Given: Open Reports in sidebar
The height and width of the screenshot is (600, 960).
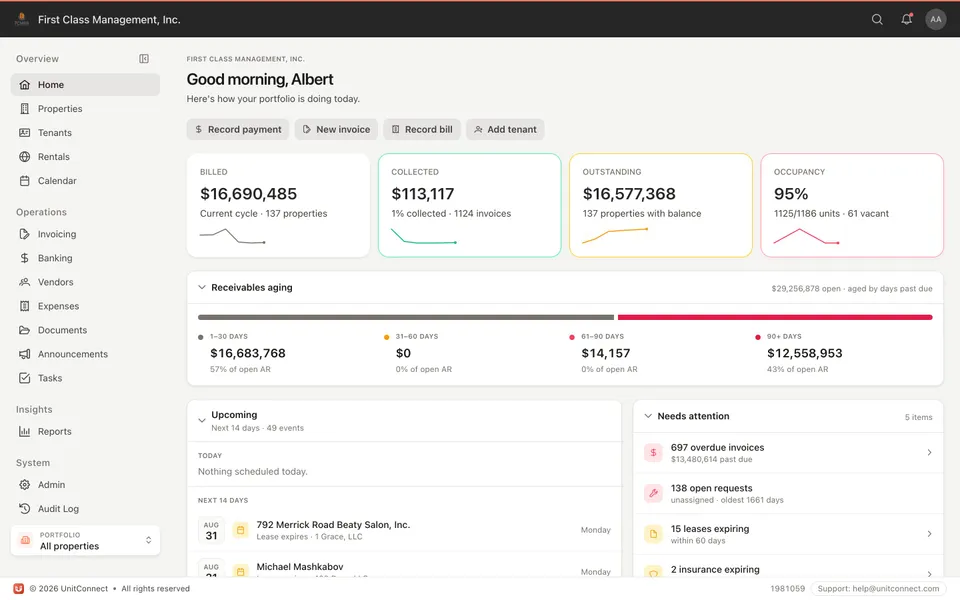Looking at the screenshot, I should (85, 431).
